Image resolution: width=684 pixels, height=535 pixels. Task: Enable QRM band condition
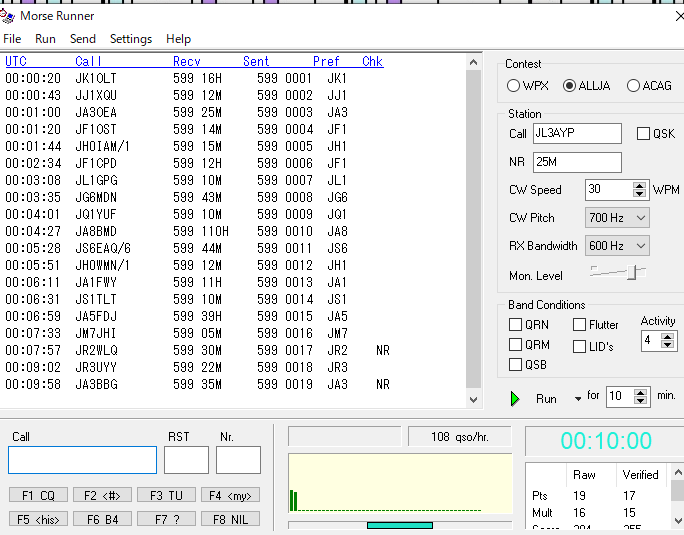[x=515, y=345]
